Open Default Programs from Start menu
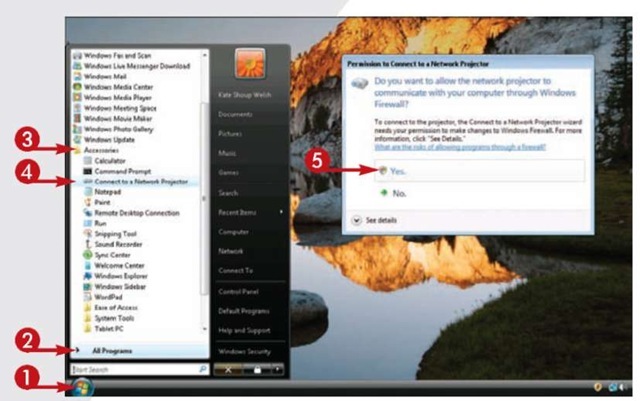Screen dimensions: 640x401 click(x=244, y=311)
